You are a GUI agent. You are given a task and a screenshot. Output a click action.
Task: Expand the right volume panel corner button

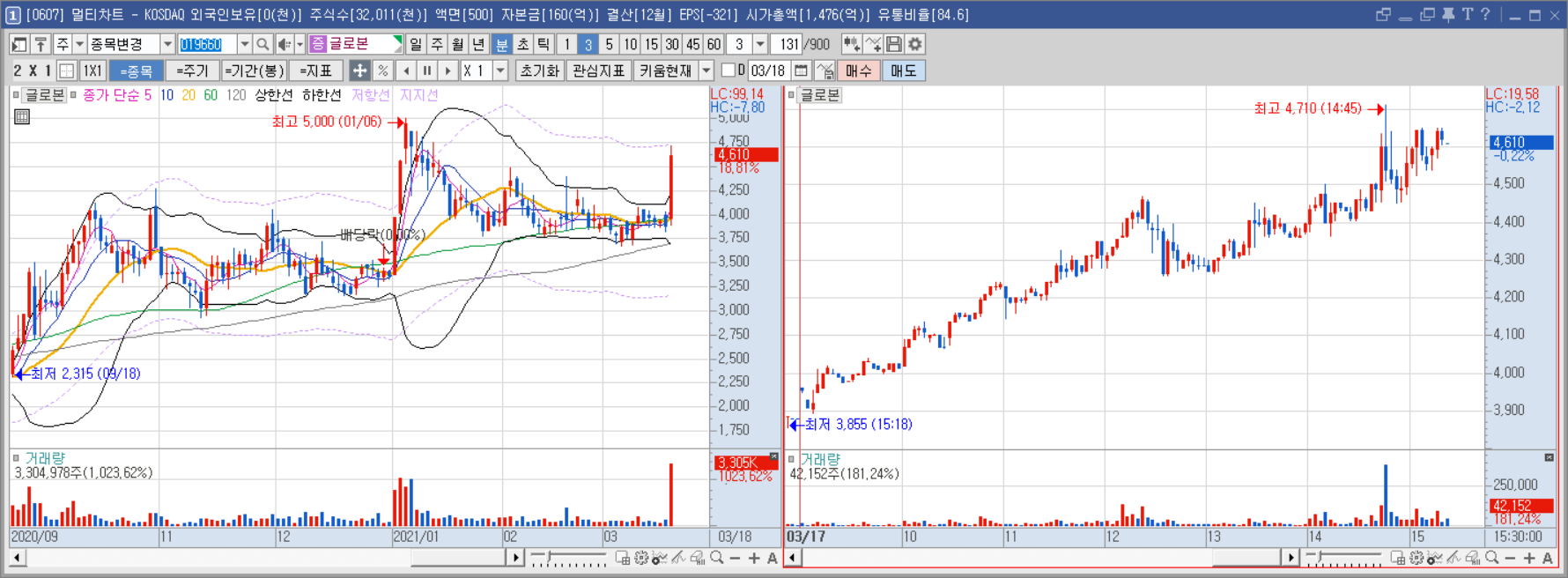click(x=1549, y=457)
